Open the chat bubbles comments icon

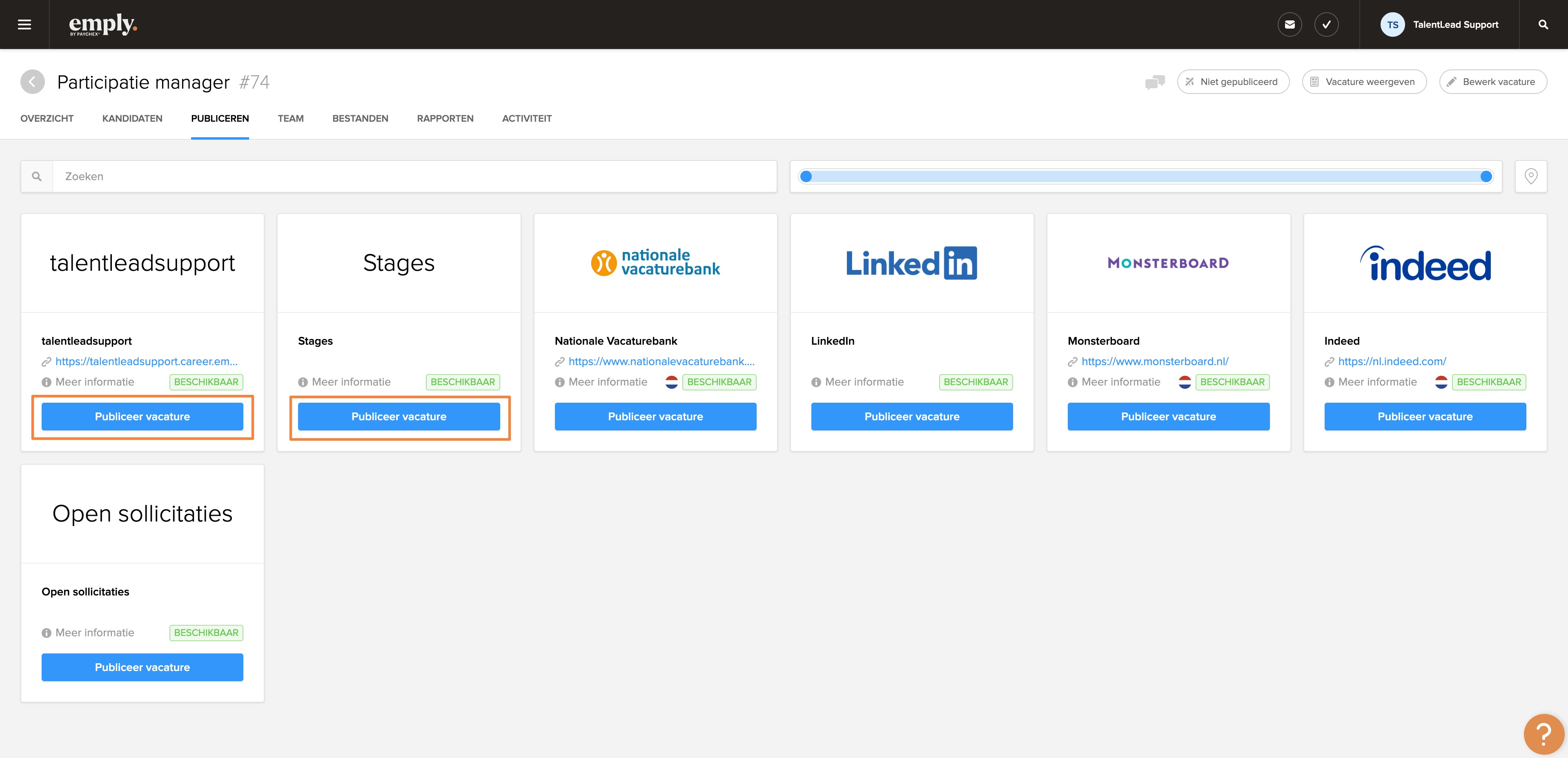pos(1155,82)
